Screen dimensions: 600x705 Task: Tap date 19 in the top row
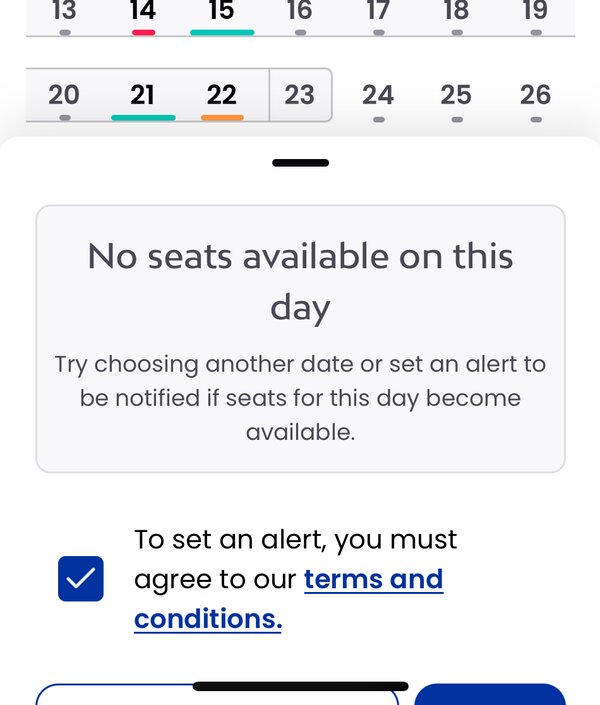(x=536, y=16)
